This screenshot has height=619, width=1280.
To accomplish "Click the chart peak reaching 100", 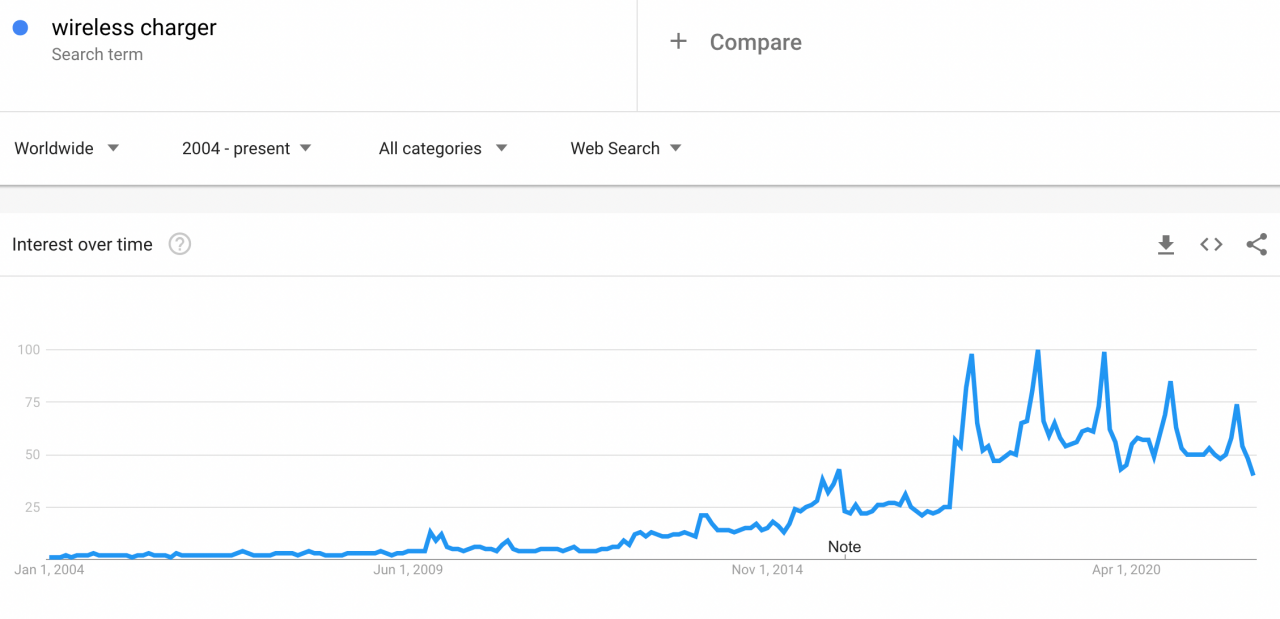I will [1038, 351].
